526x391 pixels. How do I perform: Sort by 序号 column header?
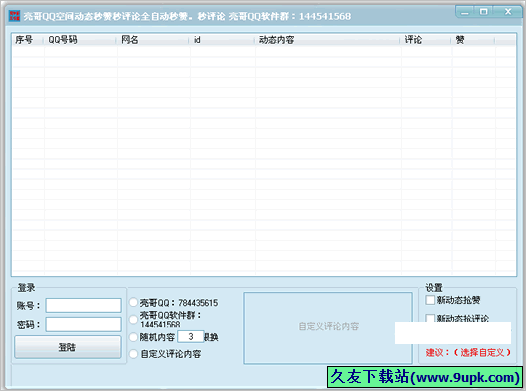pos(28,40)
